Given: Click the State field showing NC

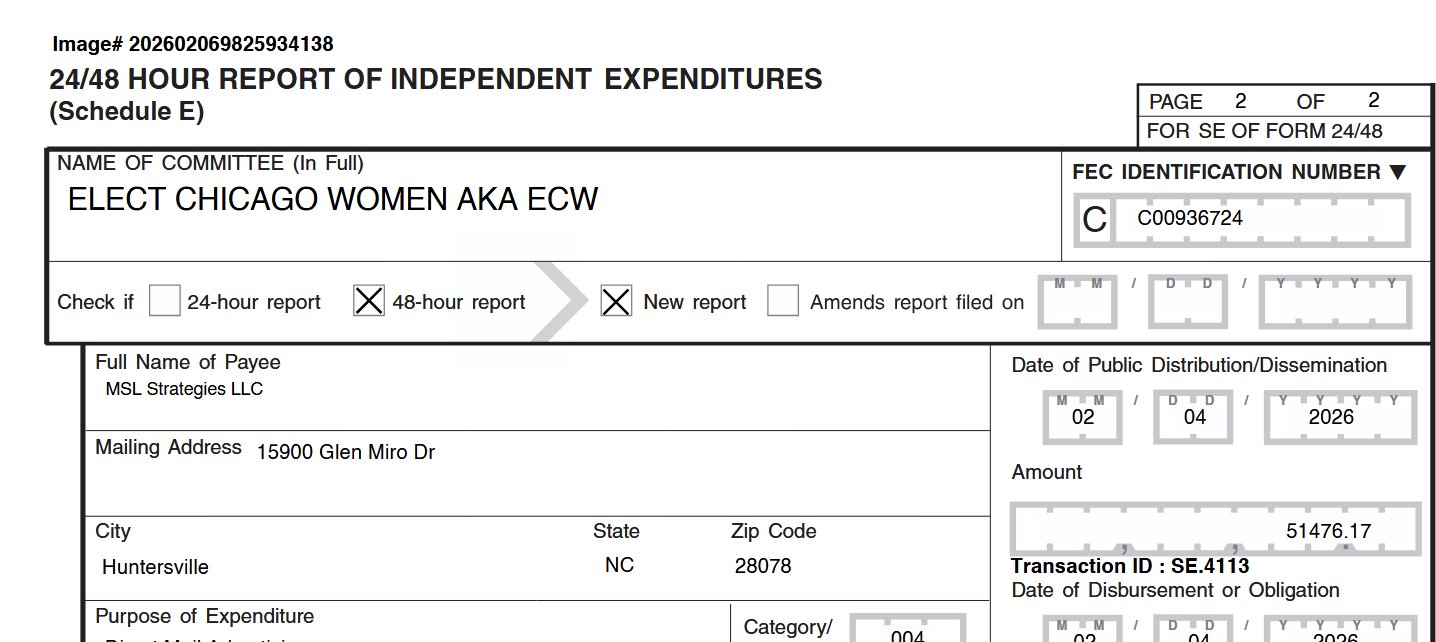Looking at the screenshot, I should click(x=619, y=565).
